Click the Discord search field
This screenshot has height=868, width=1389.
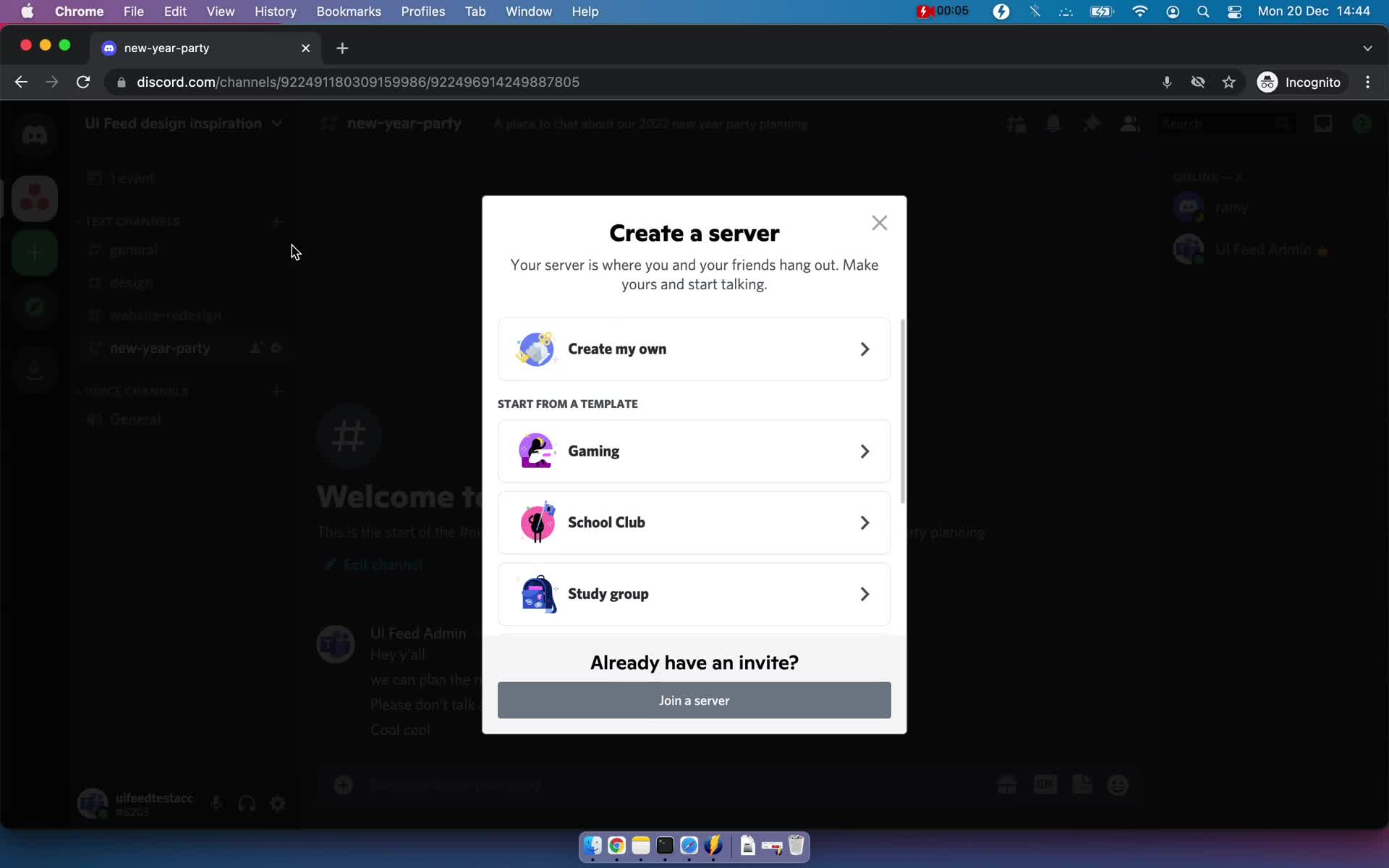point(1225,124)
